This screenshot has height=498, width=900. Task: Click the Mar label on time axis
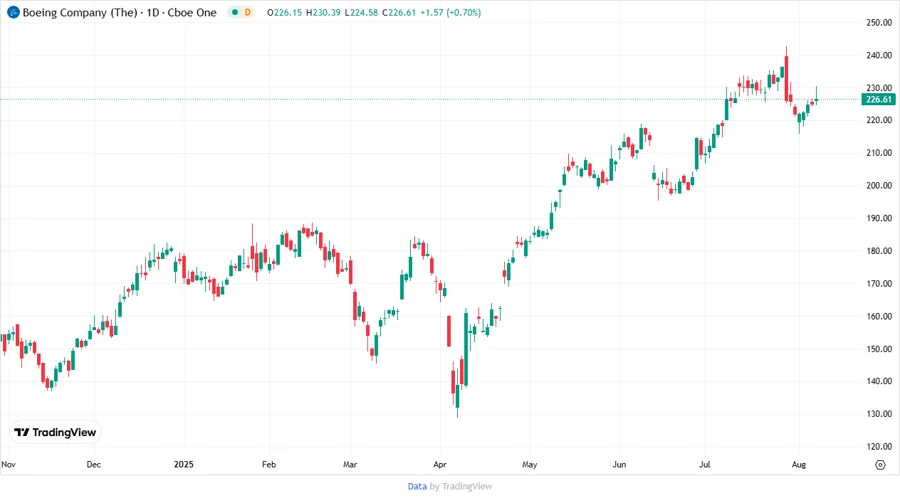pyautogui.click(x=350, y=464)
